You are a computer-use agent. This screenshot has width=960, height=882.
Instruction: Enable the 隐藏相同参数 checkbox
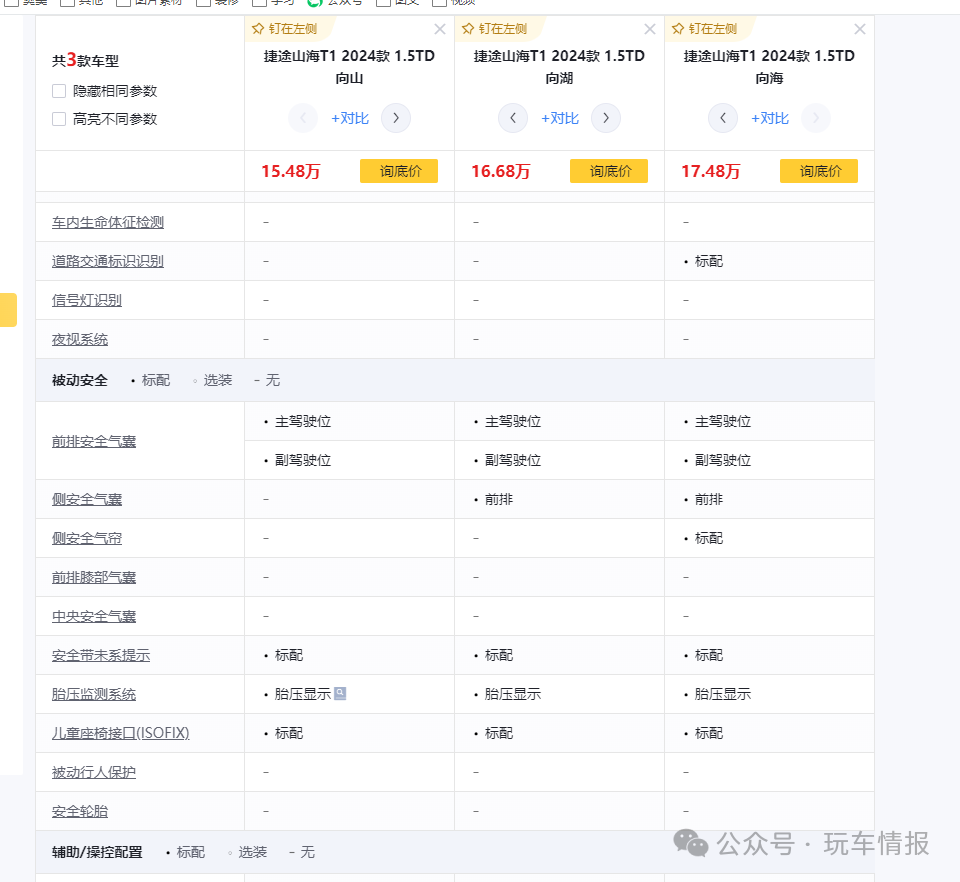point(59,91)
